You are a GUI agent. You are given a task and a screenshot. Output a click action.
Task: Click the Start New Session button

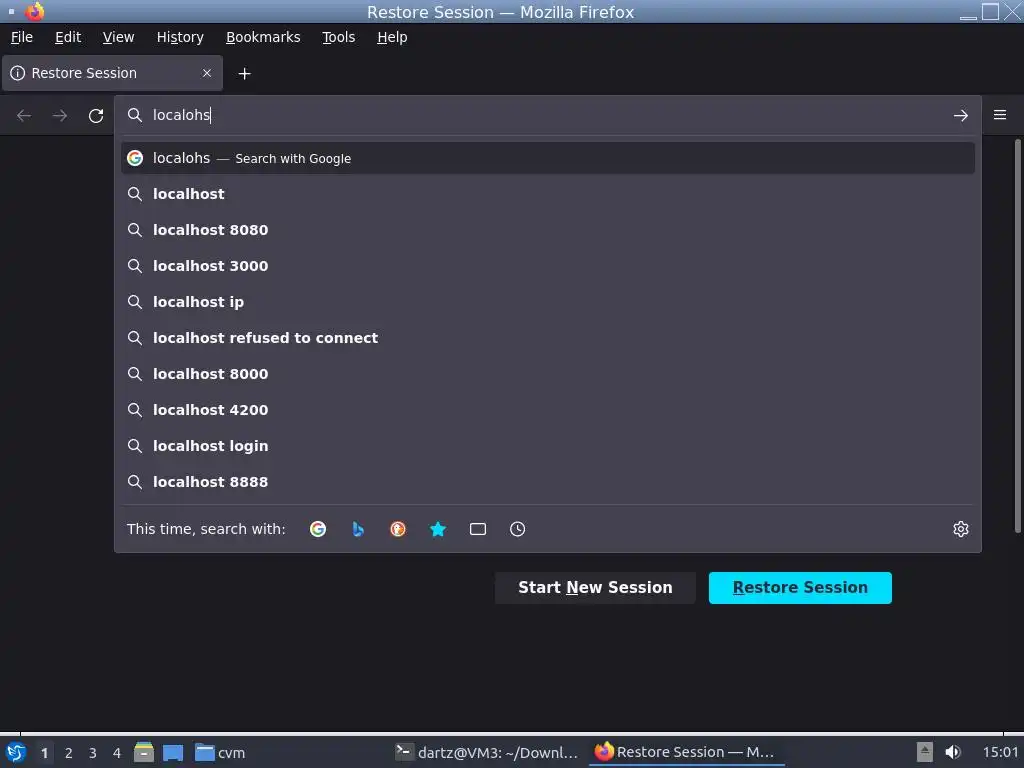coord(595,588)
